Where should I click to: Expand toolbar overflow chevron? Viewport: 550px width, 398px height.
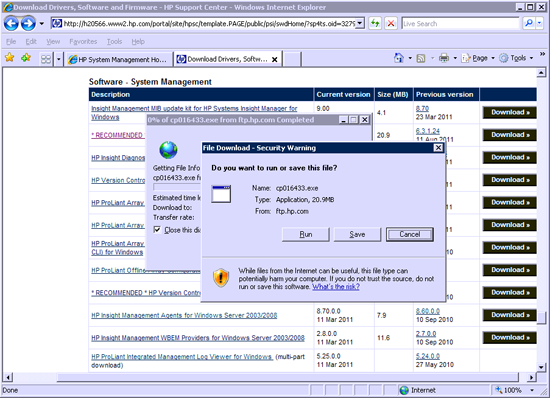coord(542,54)
